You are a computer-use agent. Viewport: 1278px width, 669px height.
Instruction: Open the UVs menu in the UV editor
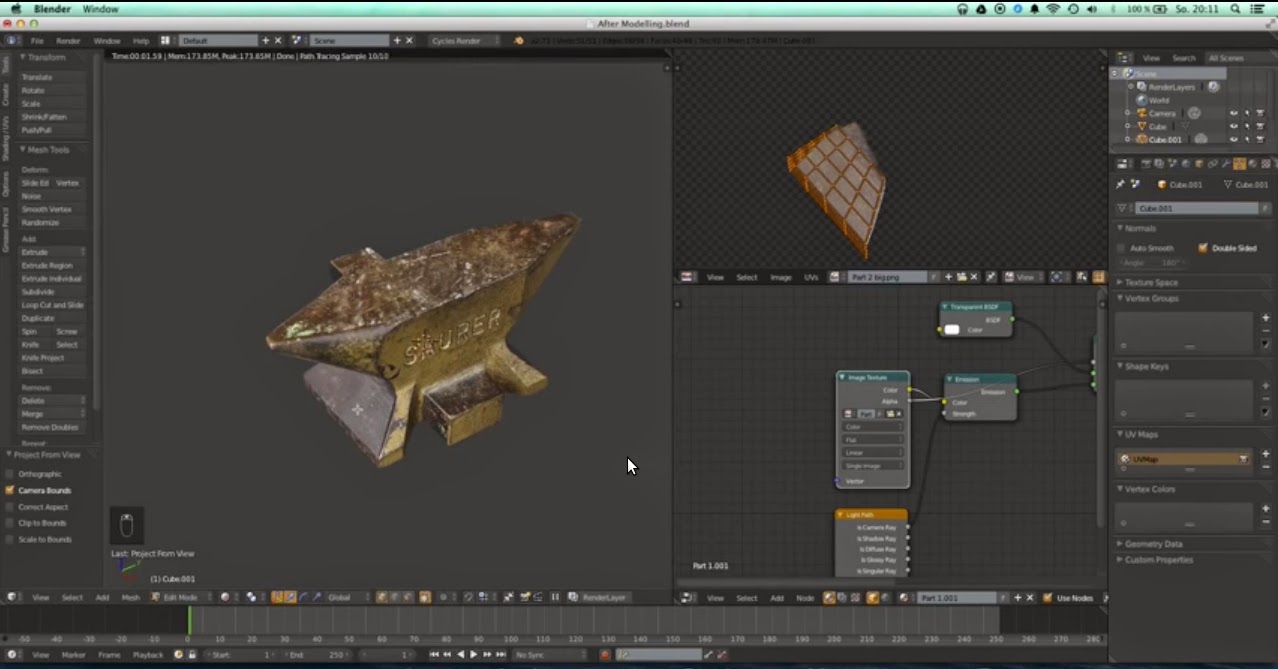pyautogui.click(x=812, y=277)
